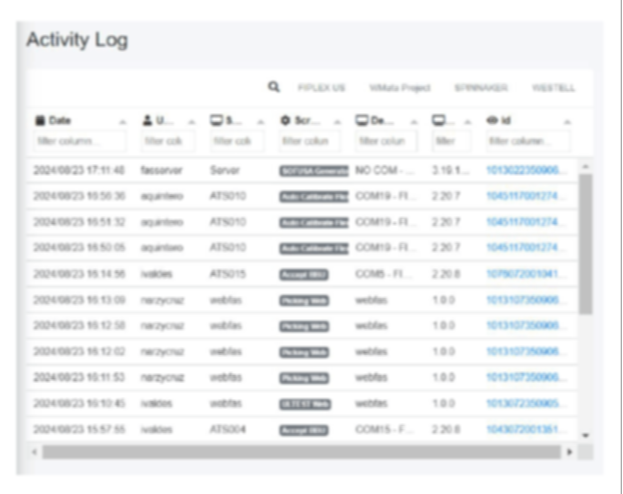Select the FIPLEX US tab

click(321, 88)
